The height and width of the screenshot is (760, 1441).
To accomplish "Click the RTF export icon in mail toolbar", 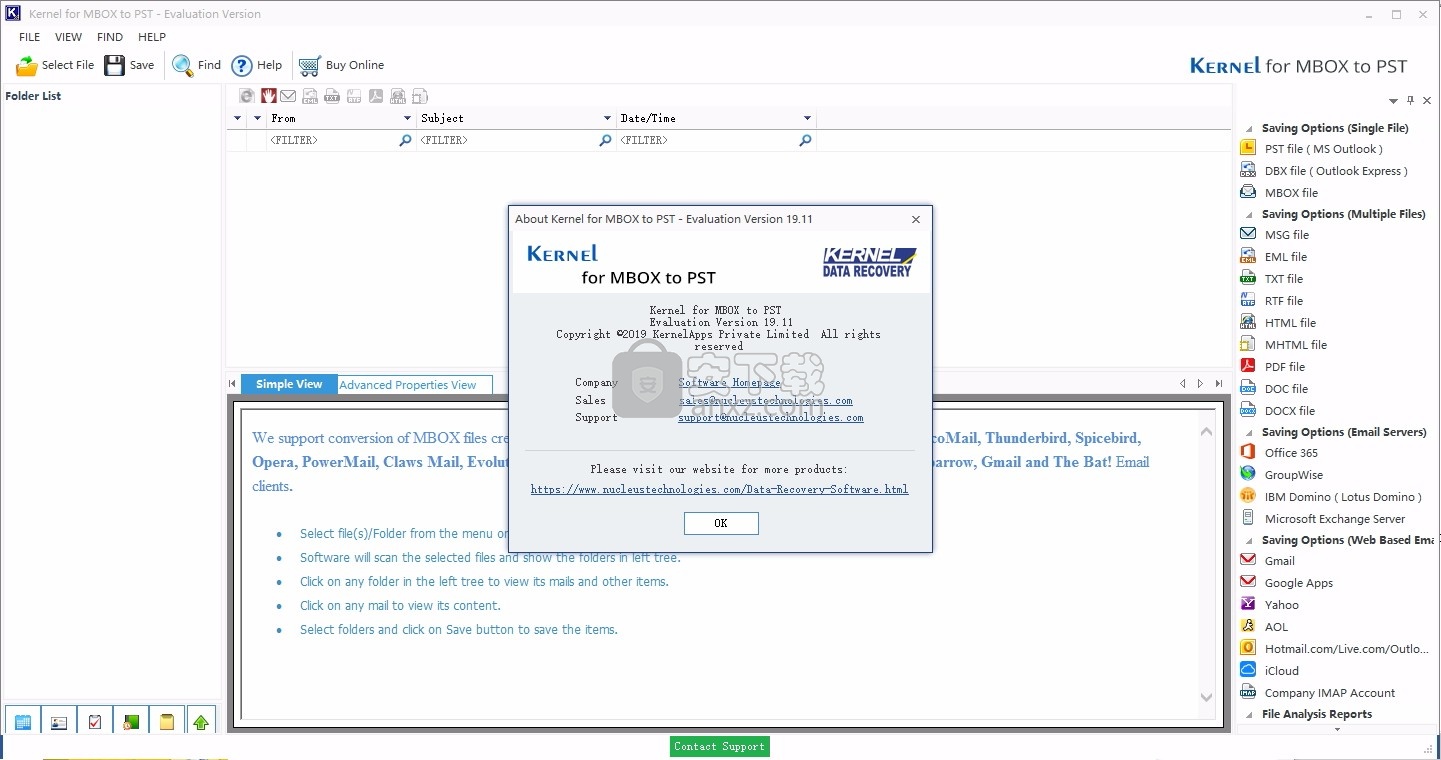I will [354, 96].
